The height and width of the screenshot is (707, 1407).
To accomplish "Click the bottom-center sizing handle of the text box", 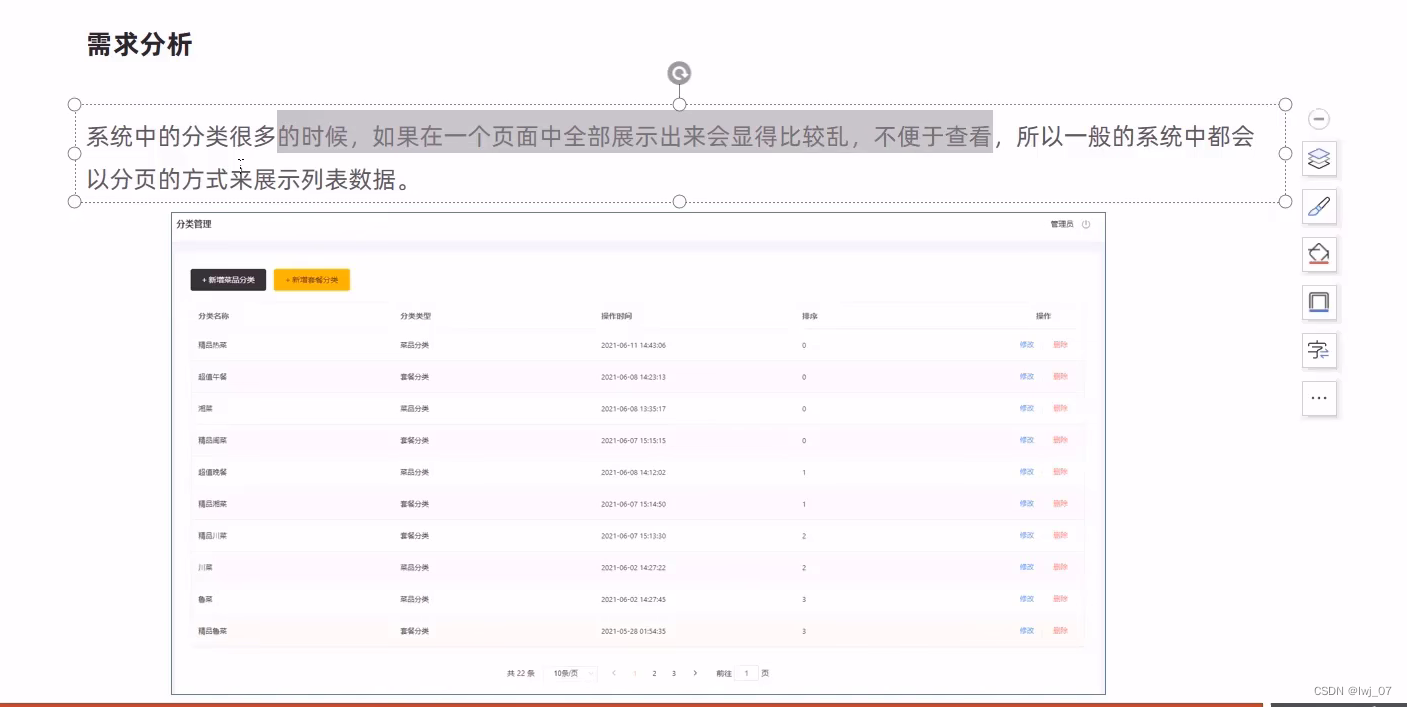I will [679, 201].
